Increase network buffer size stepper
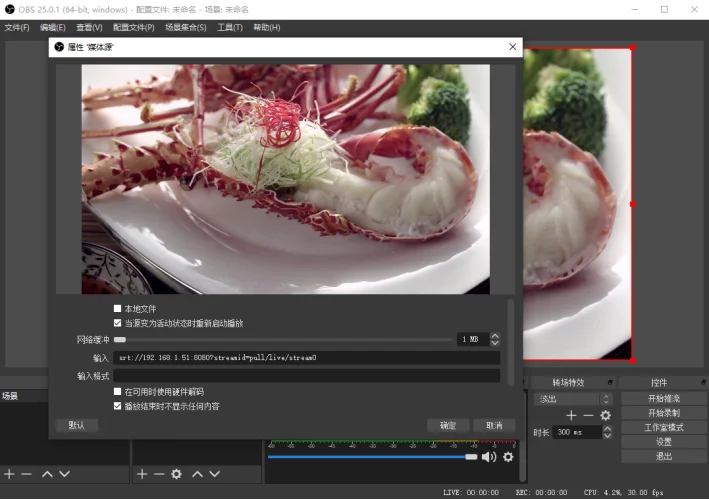This screenshot has width=709, height=500. click(x=495, y=336)
